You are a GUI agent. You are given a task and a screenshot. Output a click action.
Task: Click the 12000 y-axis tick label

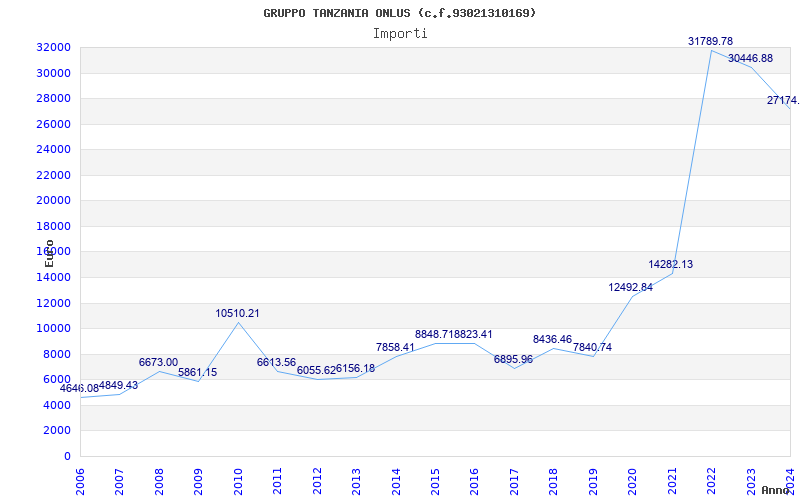point(53,303)
